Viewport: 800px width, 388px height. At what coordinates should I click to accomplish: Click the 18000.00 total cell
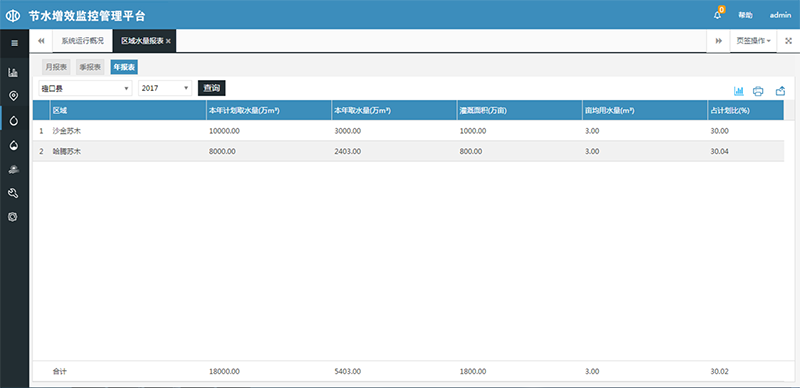coord(224,372)
